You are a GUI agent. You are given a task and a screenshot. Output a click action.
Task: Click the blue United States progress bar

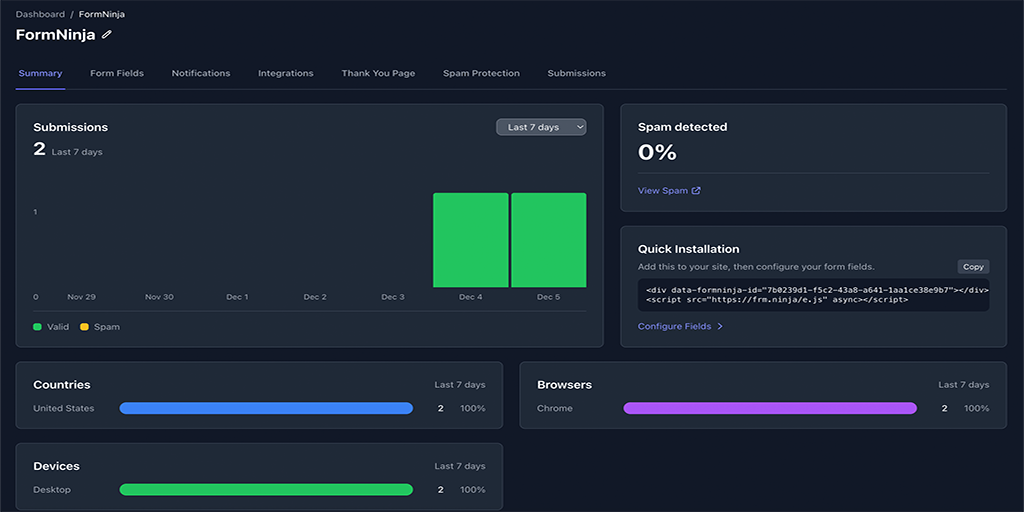tap(266, 408)
